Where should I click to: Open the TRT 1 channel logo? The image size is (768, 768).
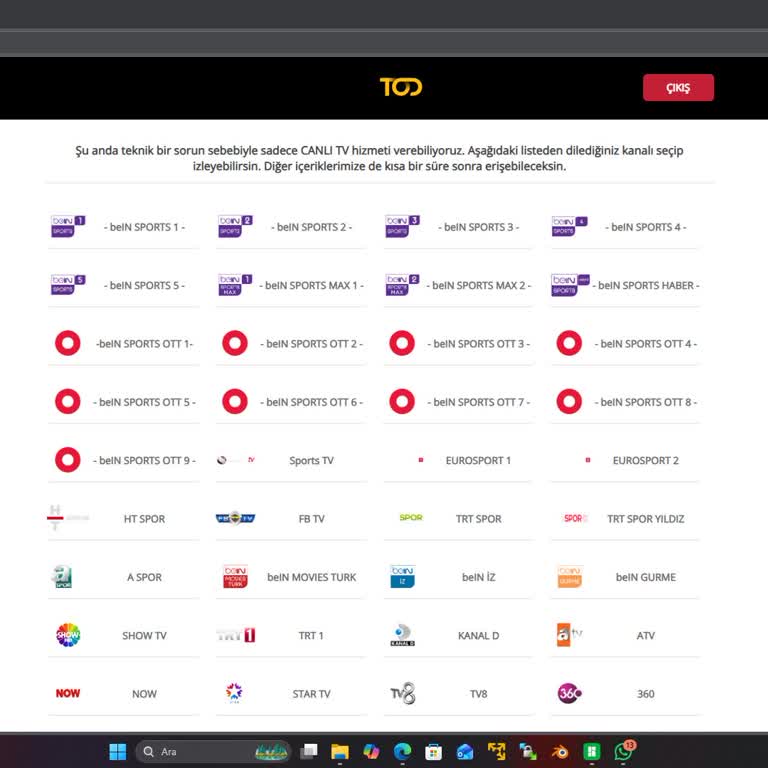tap(236, 635)
